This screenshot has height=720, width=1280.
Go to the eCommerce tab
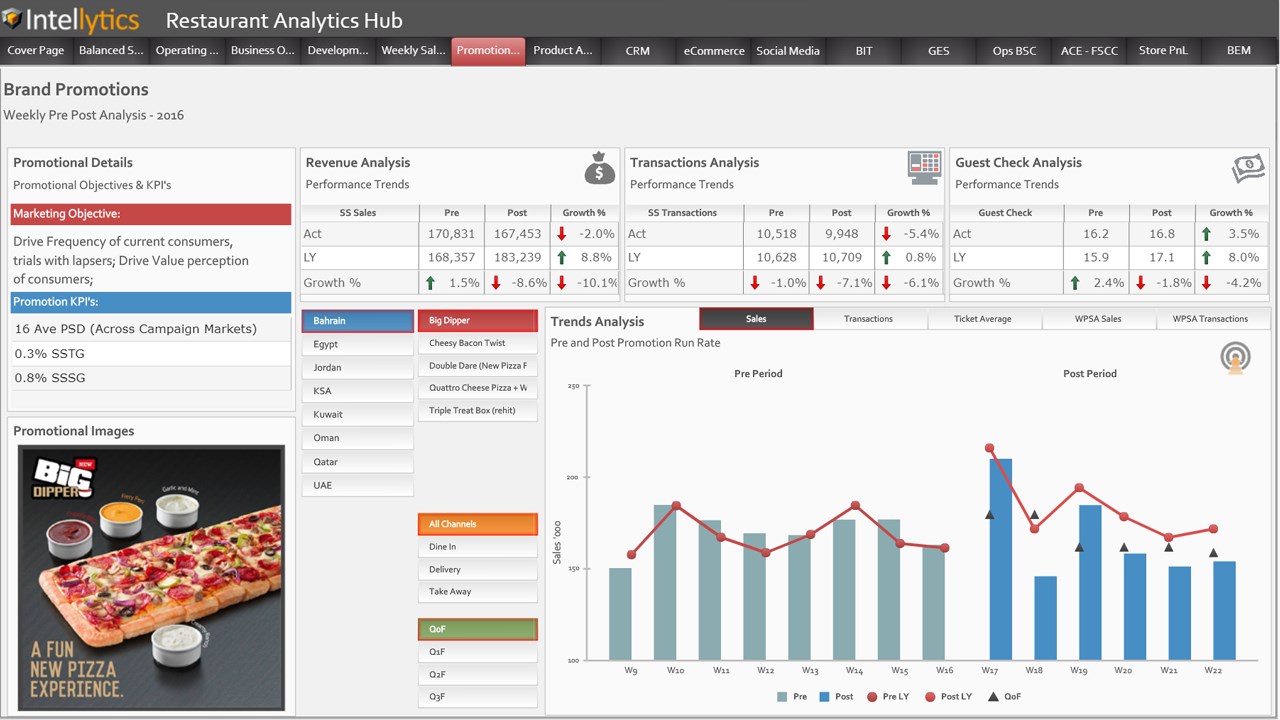click(714, 51)
